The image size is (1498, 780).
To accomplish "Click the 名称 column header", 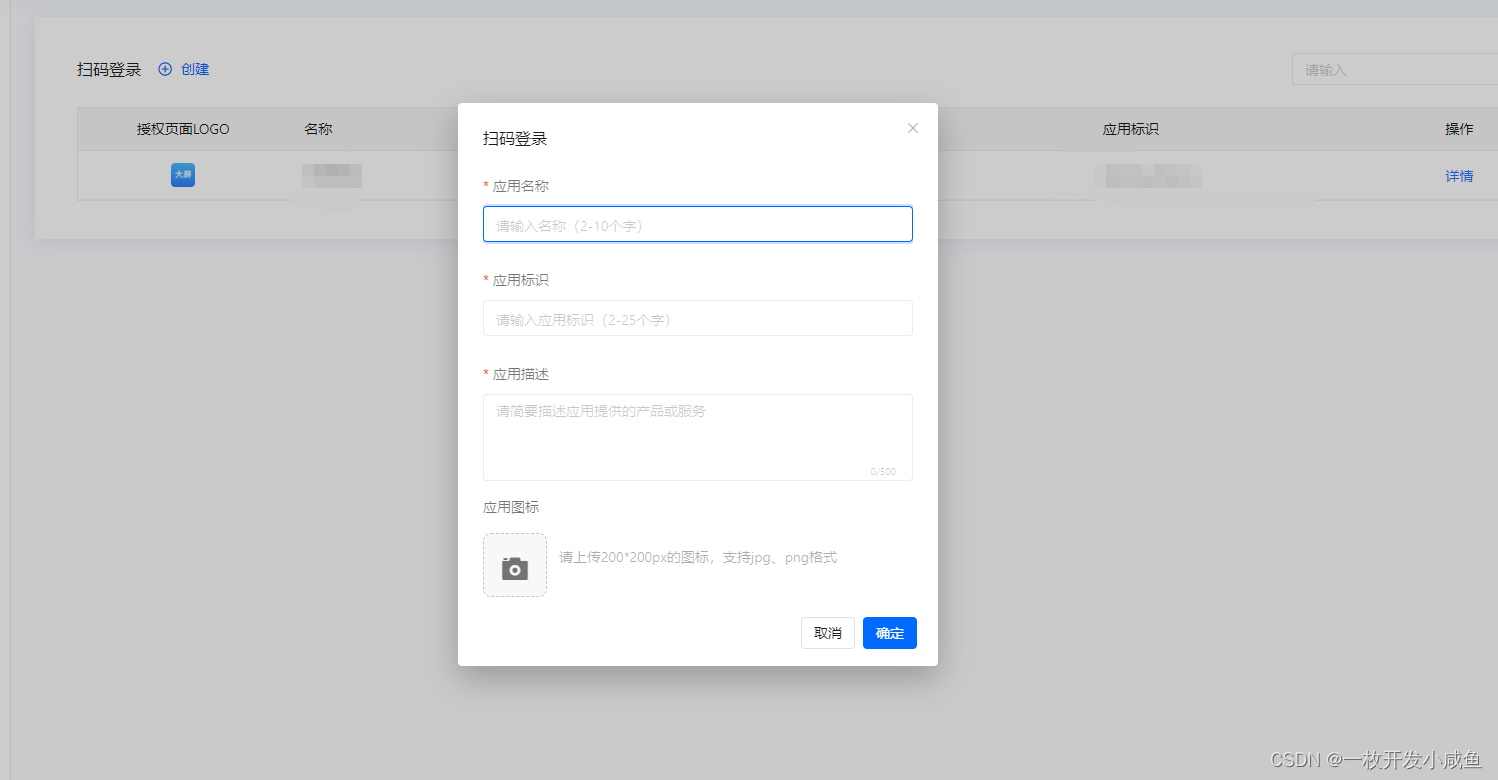I will point(318,129).
